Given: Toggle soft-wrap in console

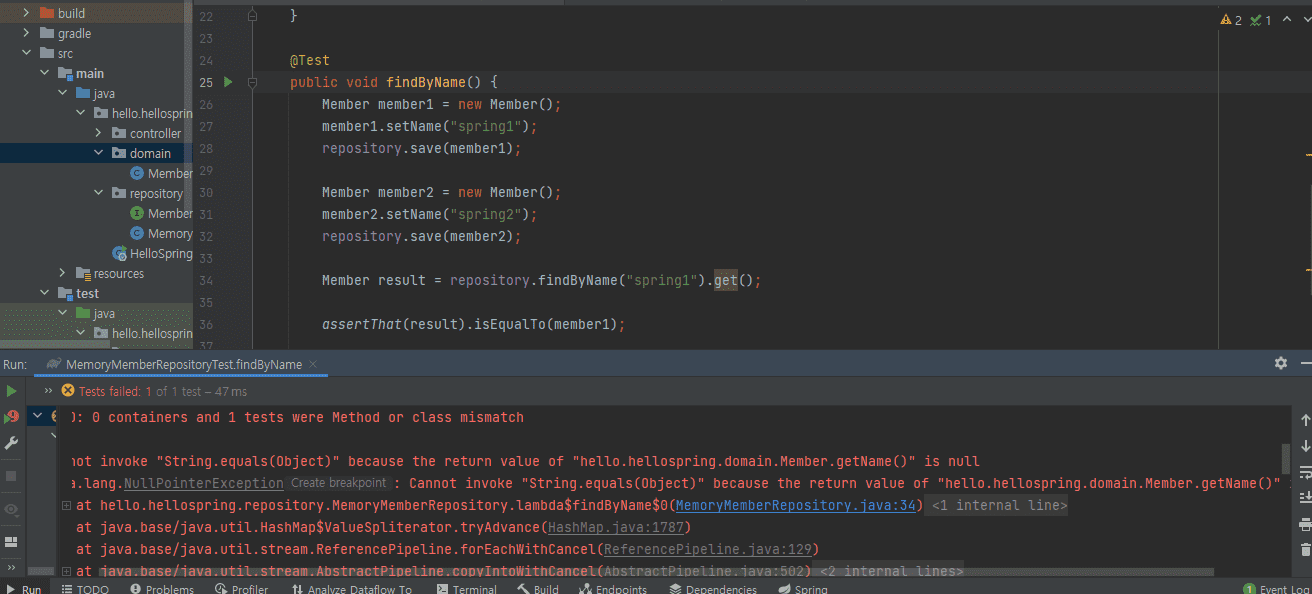Looking at the screenshot, I should pos(1305,471).
